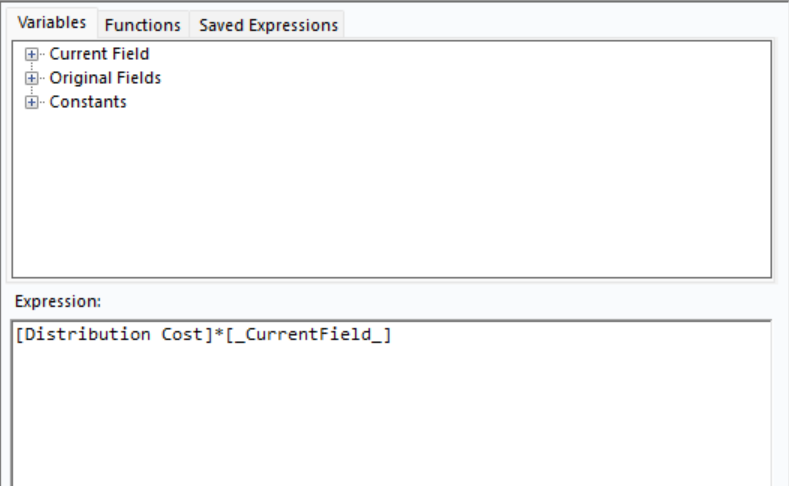
Task: Click the Expression: label
Action: [58, 301]
